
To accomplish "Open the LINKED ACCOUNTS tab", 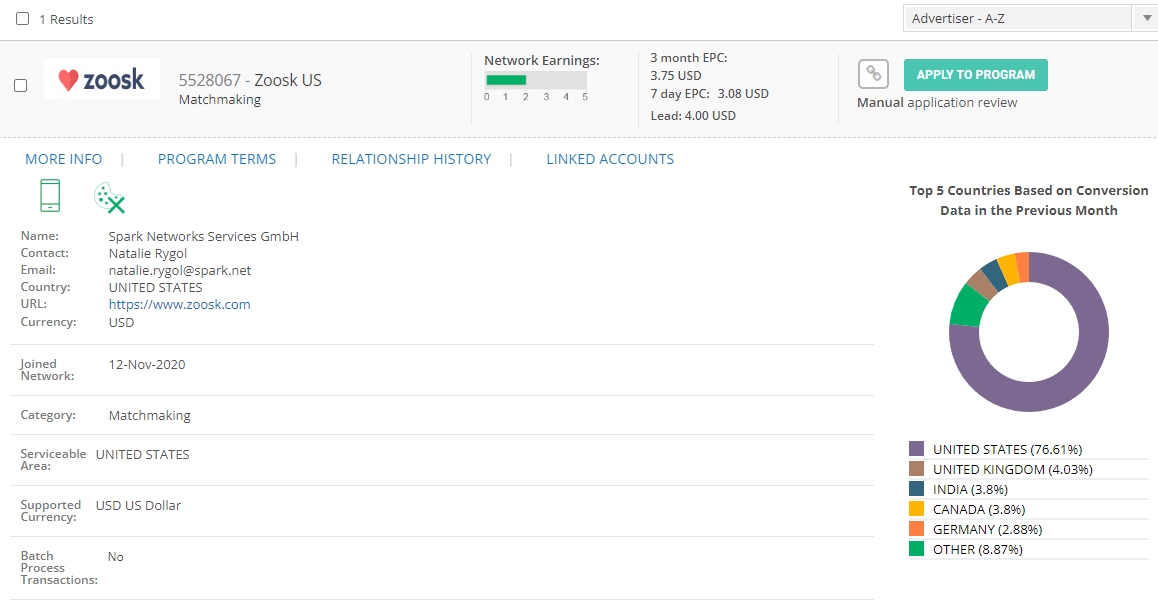I will coord(610,159).
